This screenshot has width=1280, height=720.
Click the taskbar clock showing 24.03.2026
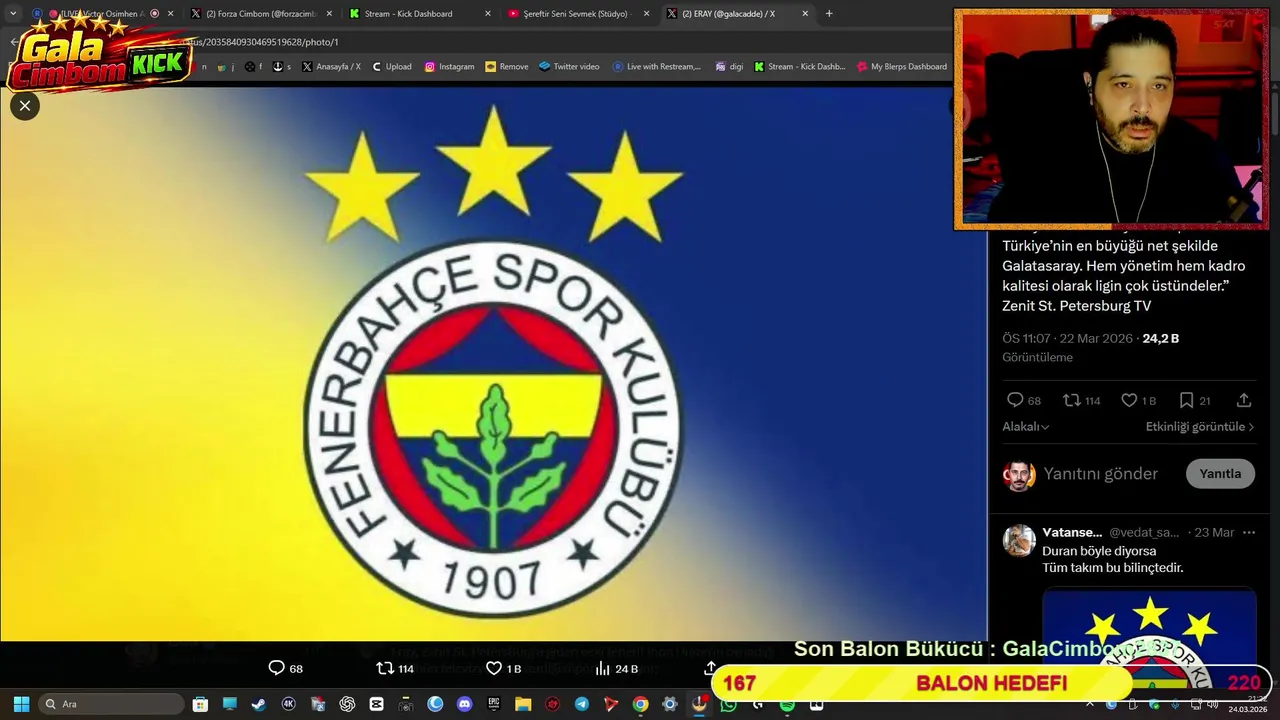[1246, 704]
